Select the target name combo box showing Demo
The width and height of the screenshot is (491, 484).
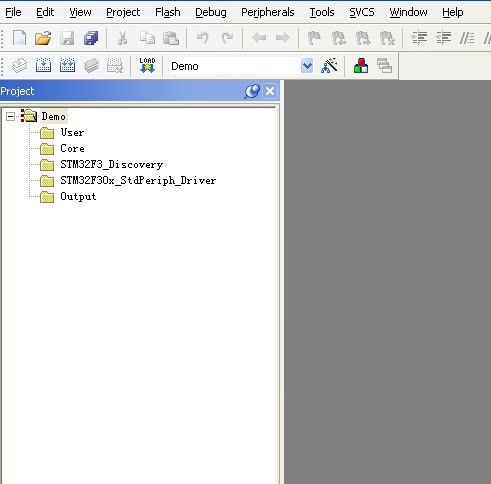pos(241,66)
